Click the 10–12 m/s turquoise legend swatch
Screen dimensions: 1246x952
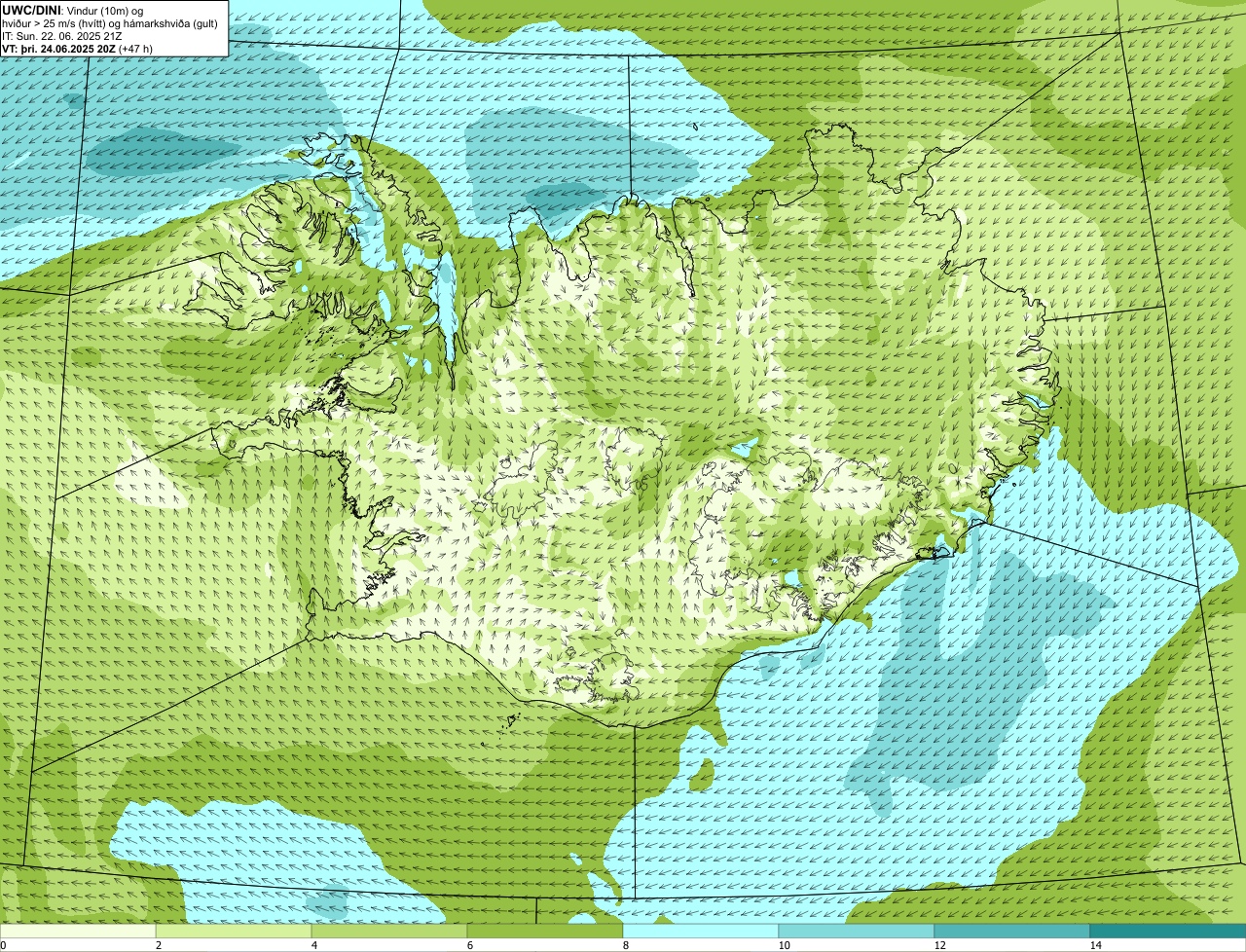click(857, 931)
